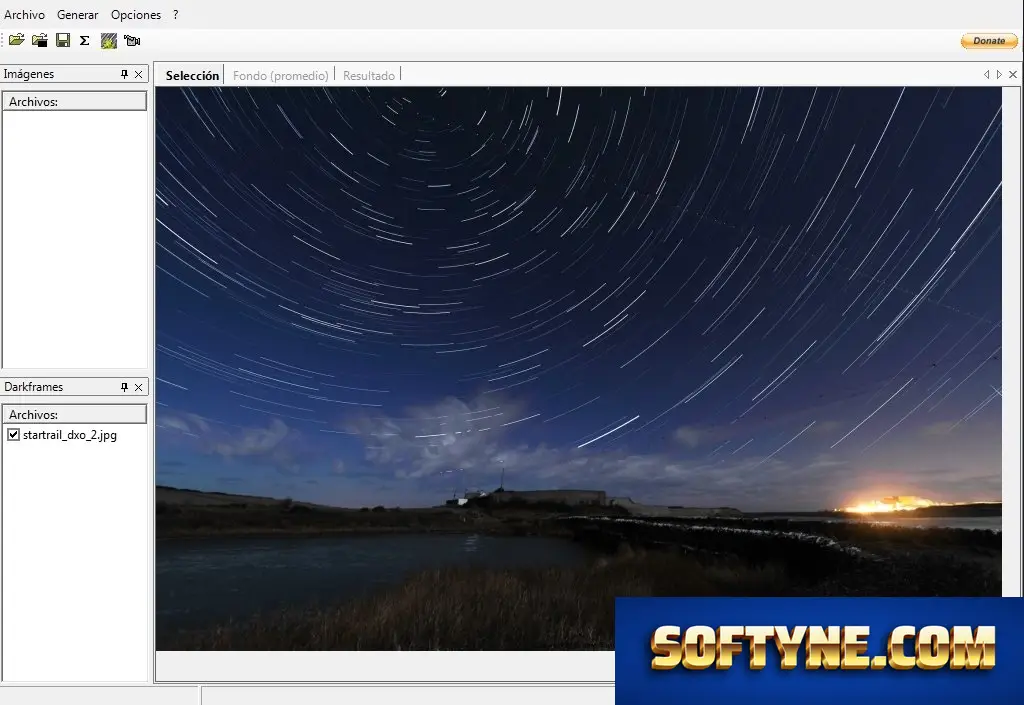This screenshot has width=1024, height=705.
Task: Click the star trails processing icon
Action: coord(108,40)
